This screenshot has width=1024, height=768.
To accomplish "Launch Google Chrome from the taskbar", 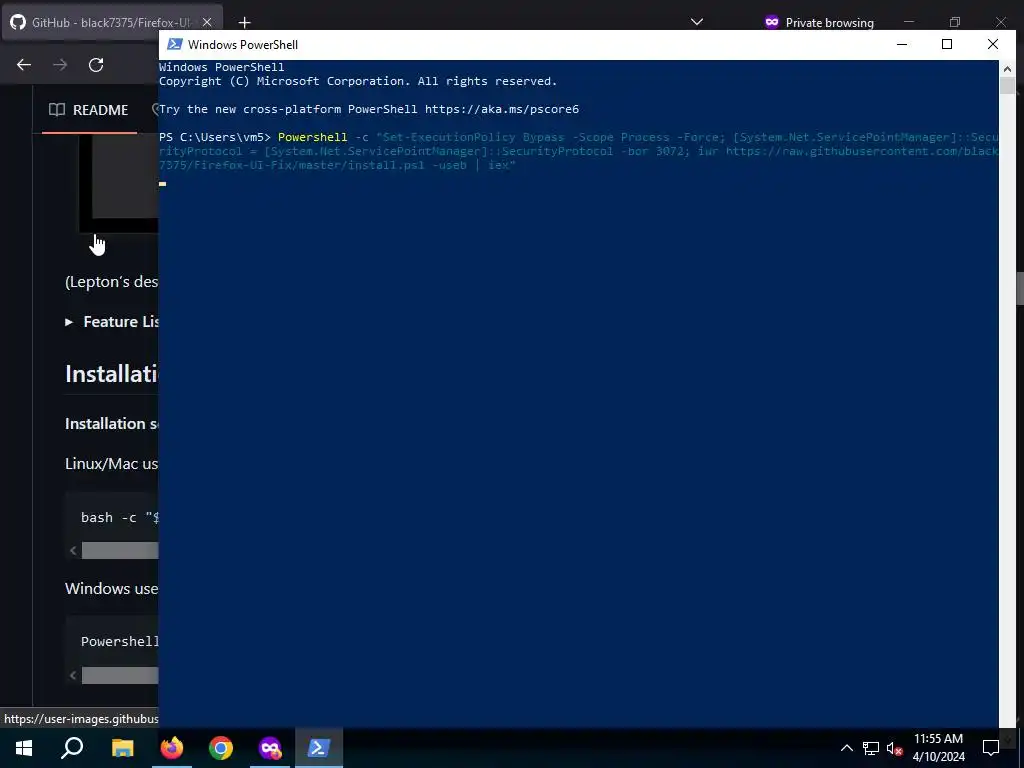I will (221, 748).
